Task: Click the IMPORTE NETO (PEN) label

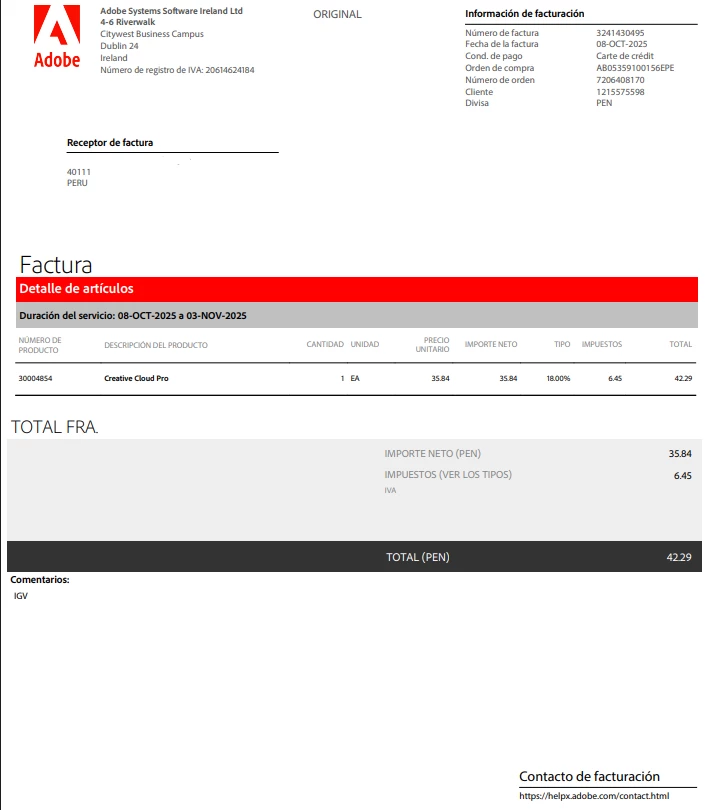Action: (x=432, y=454)
